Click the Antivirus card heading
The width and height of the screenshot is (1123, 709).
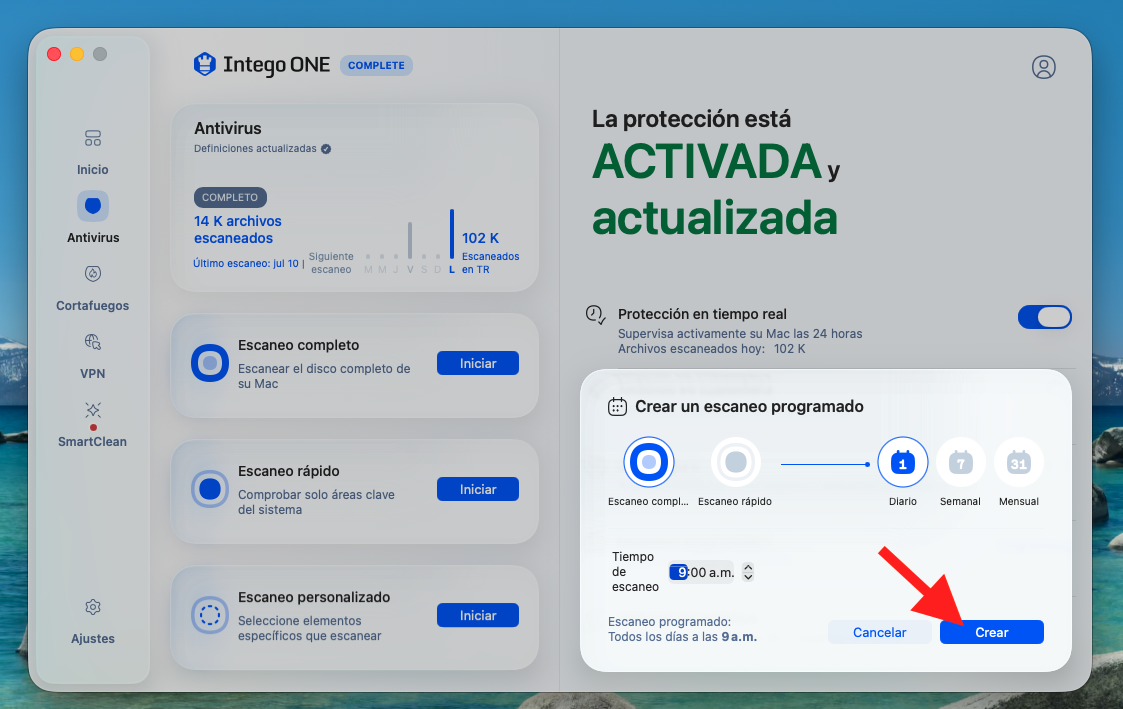[x=228, y=128]
